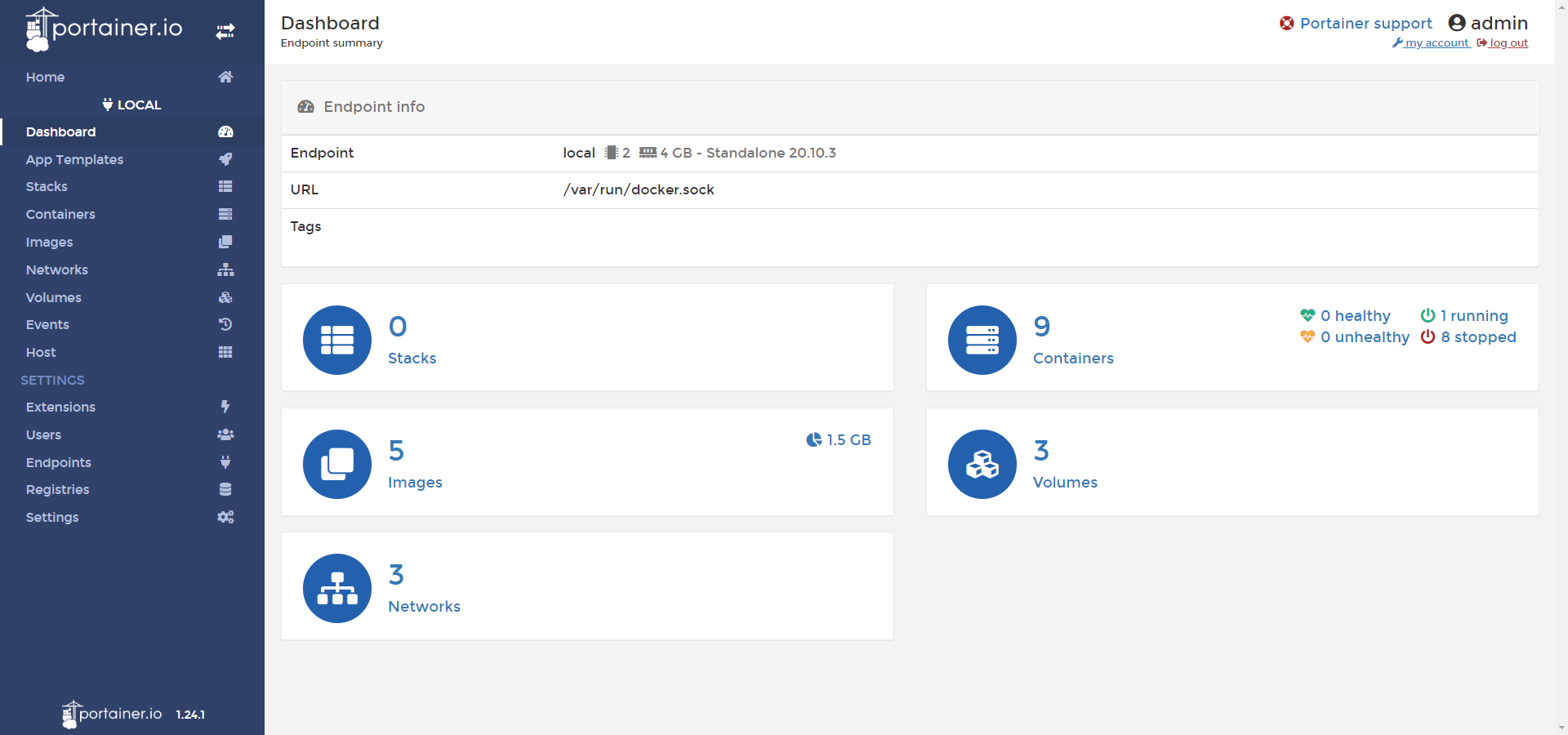Click the Registries database icon in sidebar

point(225,490)
